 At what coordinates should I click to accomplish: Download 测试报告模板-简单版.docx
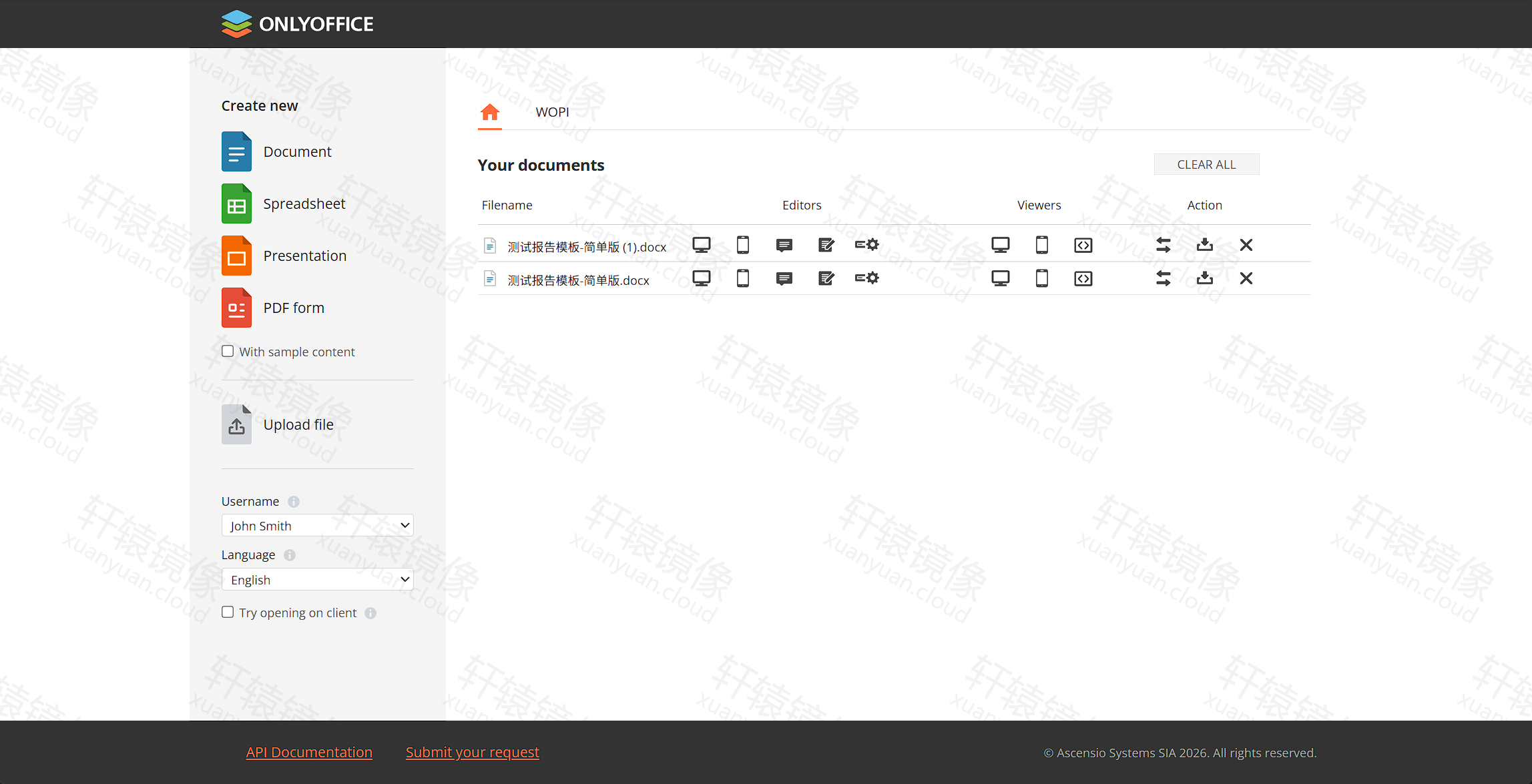point(1205,278)
